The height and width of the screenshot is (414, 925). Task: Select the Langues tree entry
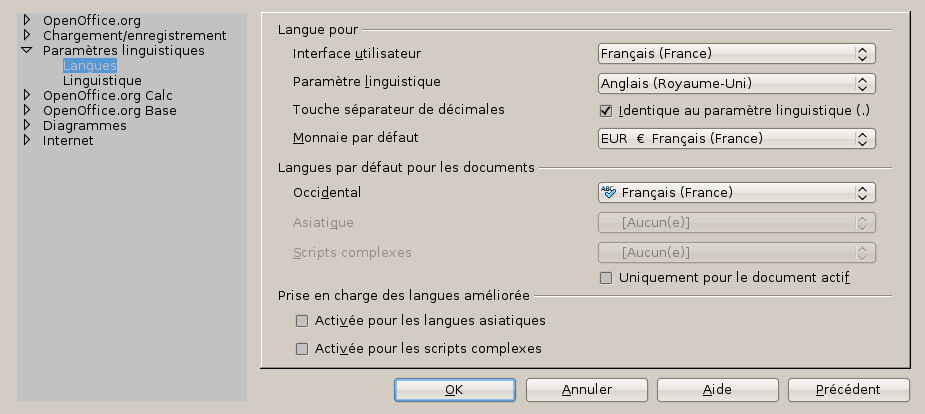click(90, 65)
